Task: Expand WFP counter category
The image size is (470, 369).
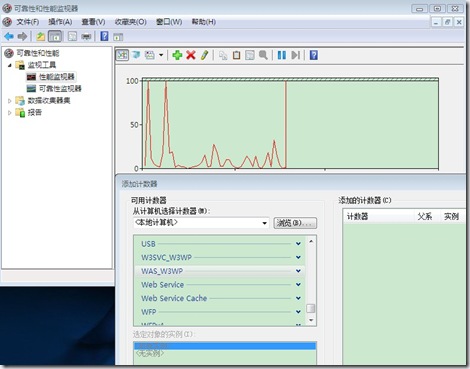Action: point(298,312)
